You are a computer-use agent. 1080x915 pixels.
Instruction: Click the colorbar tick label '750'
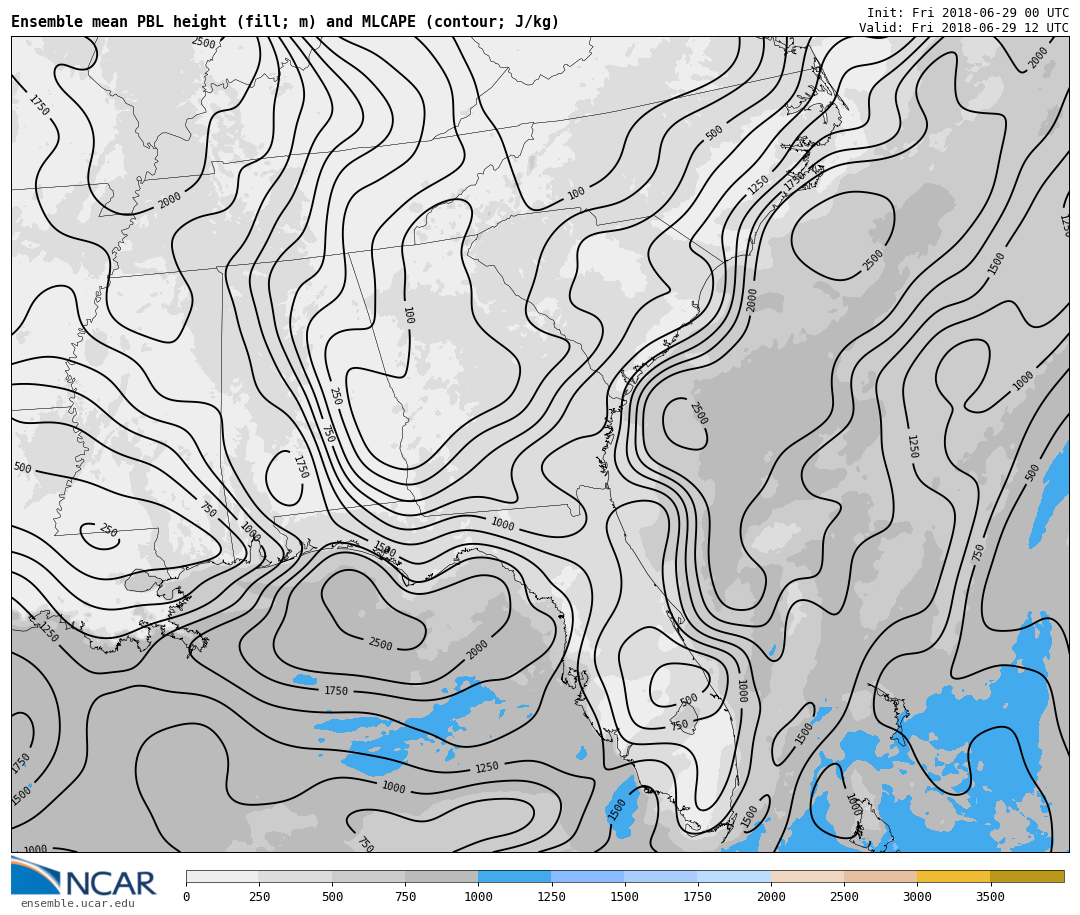pos(405,896)
